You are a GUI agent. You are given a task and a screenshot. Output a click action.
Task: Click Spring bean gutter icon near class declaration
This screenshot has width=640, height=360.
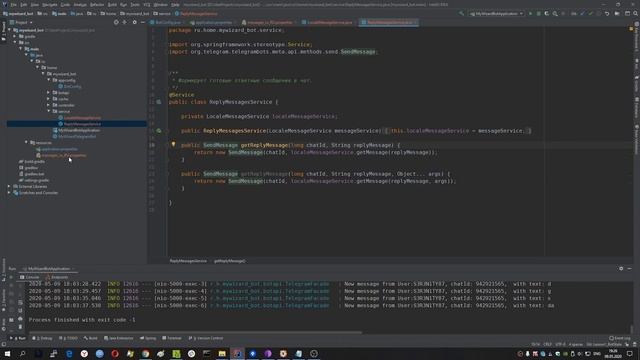pos(159,102)
